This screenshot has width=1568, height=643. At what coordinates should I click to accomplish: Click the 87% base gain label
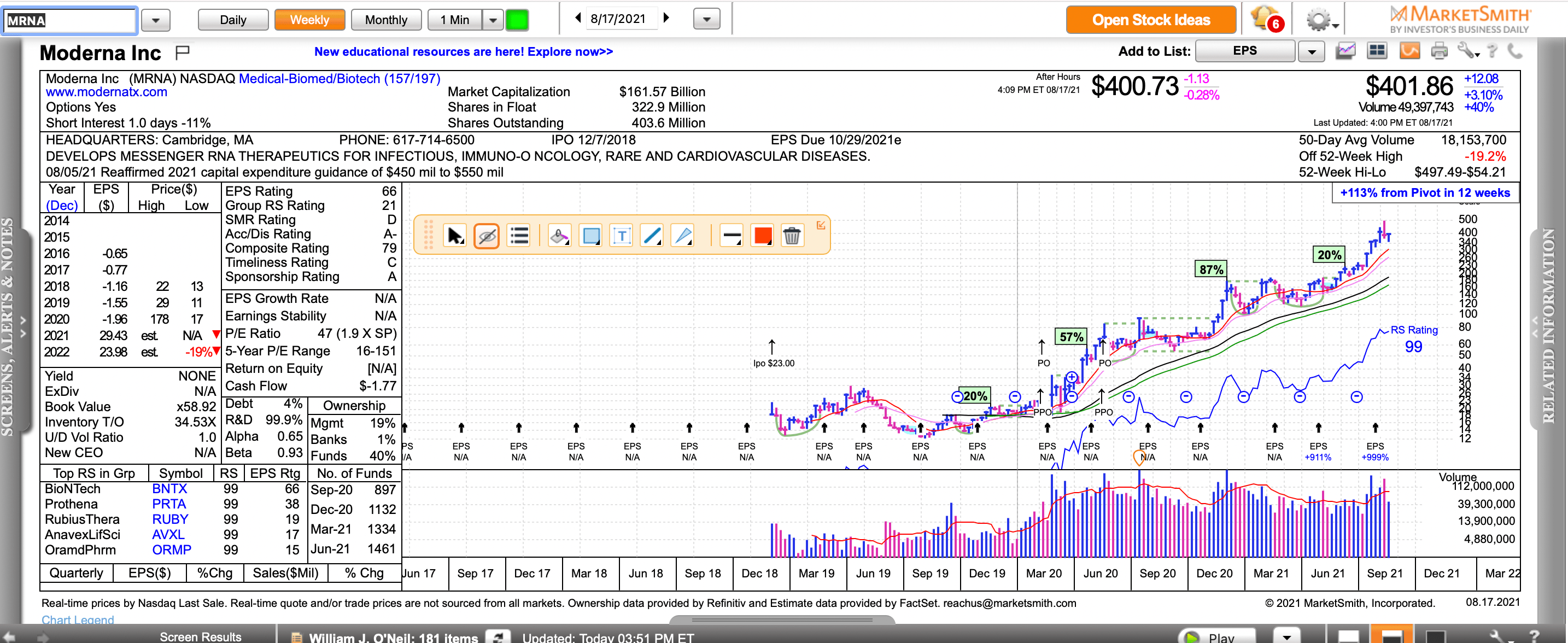pos(1210,269)
